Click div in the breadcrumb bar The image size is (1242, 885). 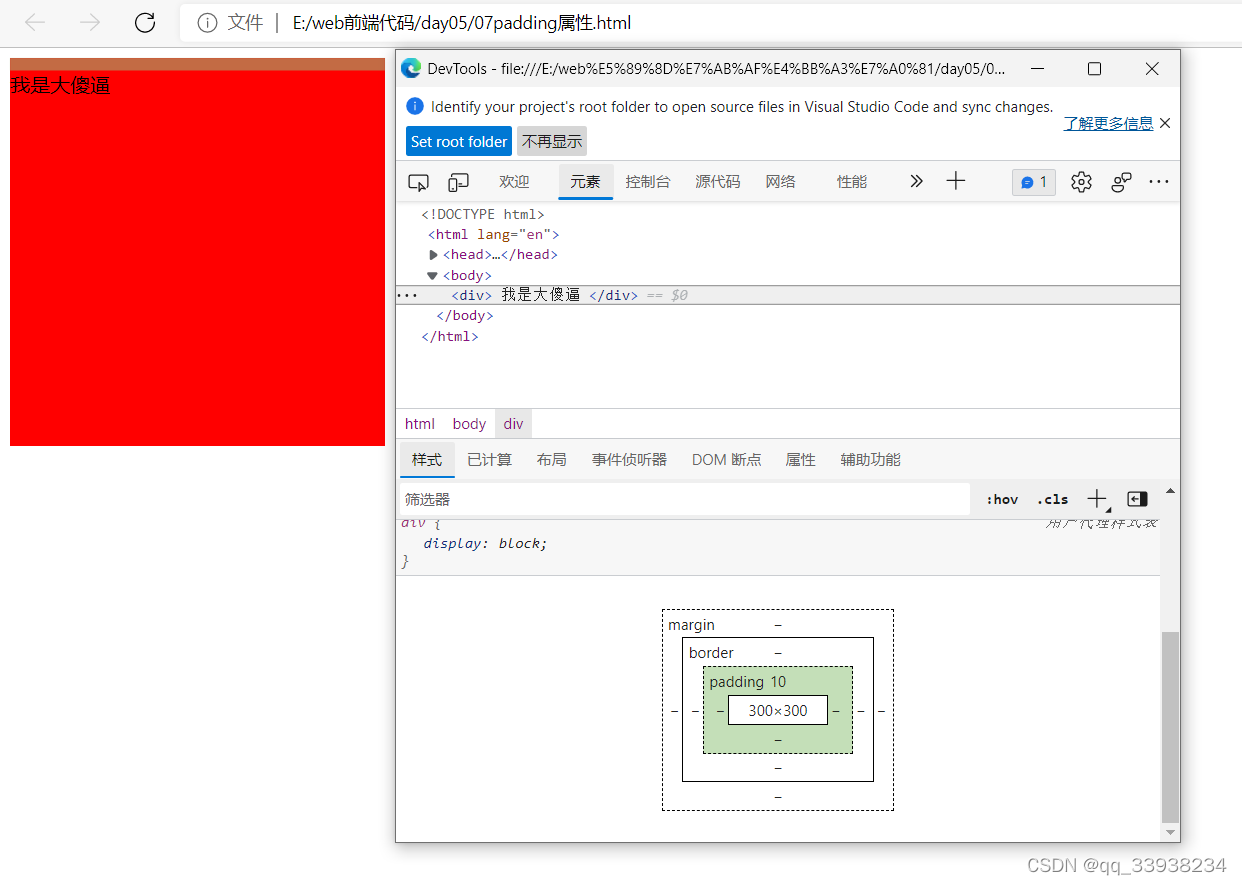click(x=513, y=424)
